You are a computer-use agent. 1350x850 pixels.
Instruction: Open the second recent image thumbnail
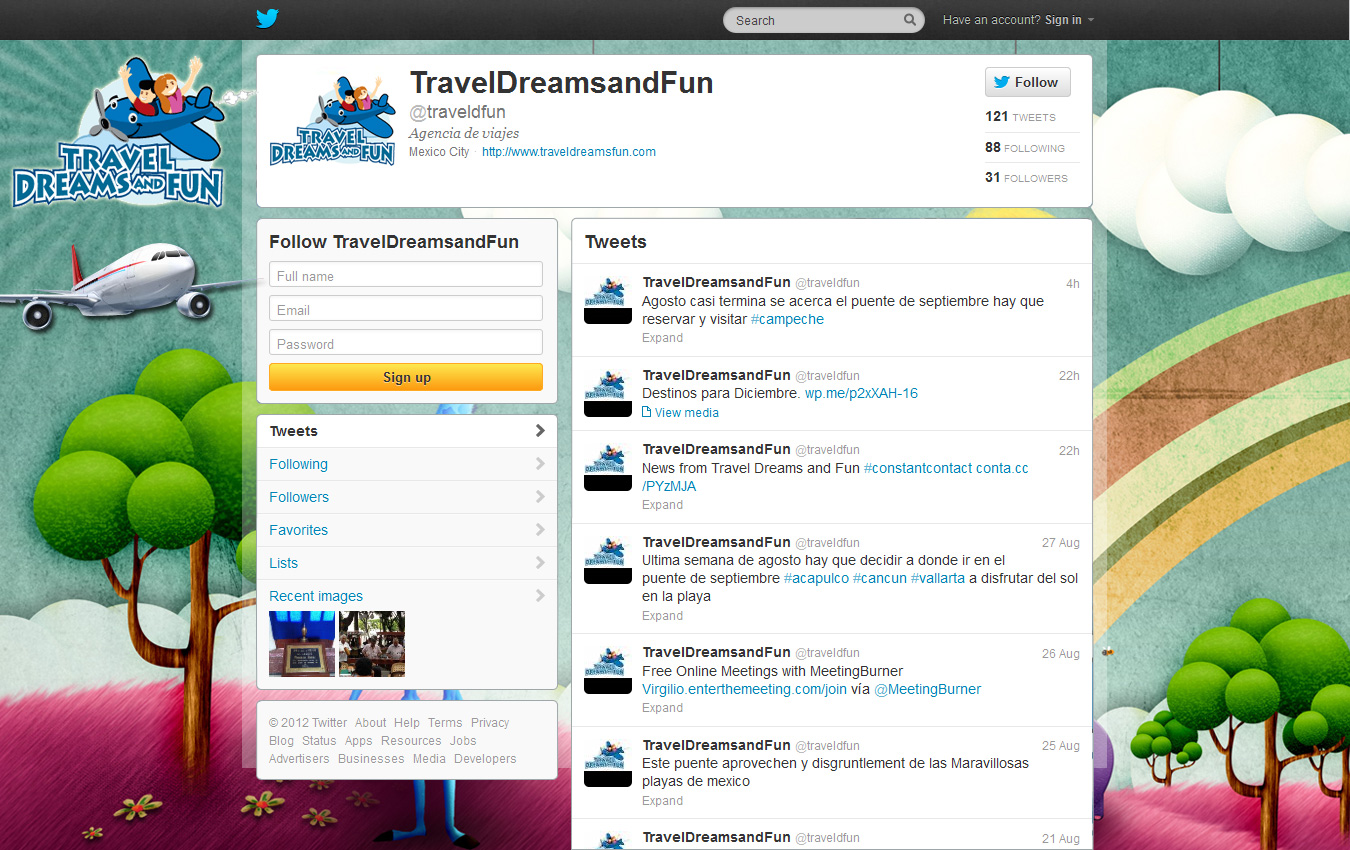pos(372,644)
